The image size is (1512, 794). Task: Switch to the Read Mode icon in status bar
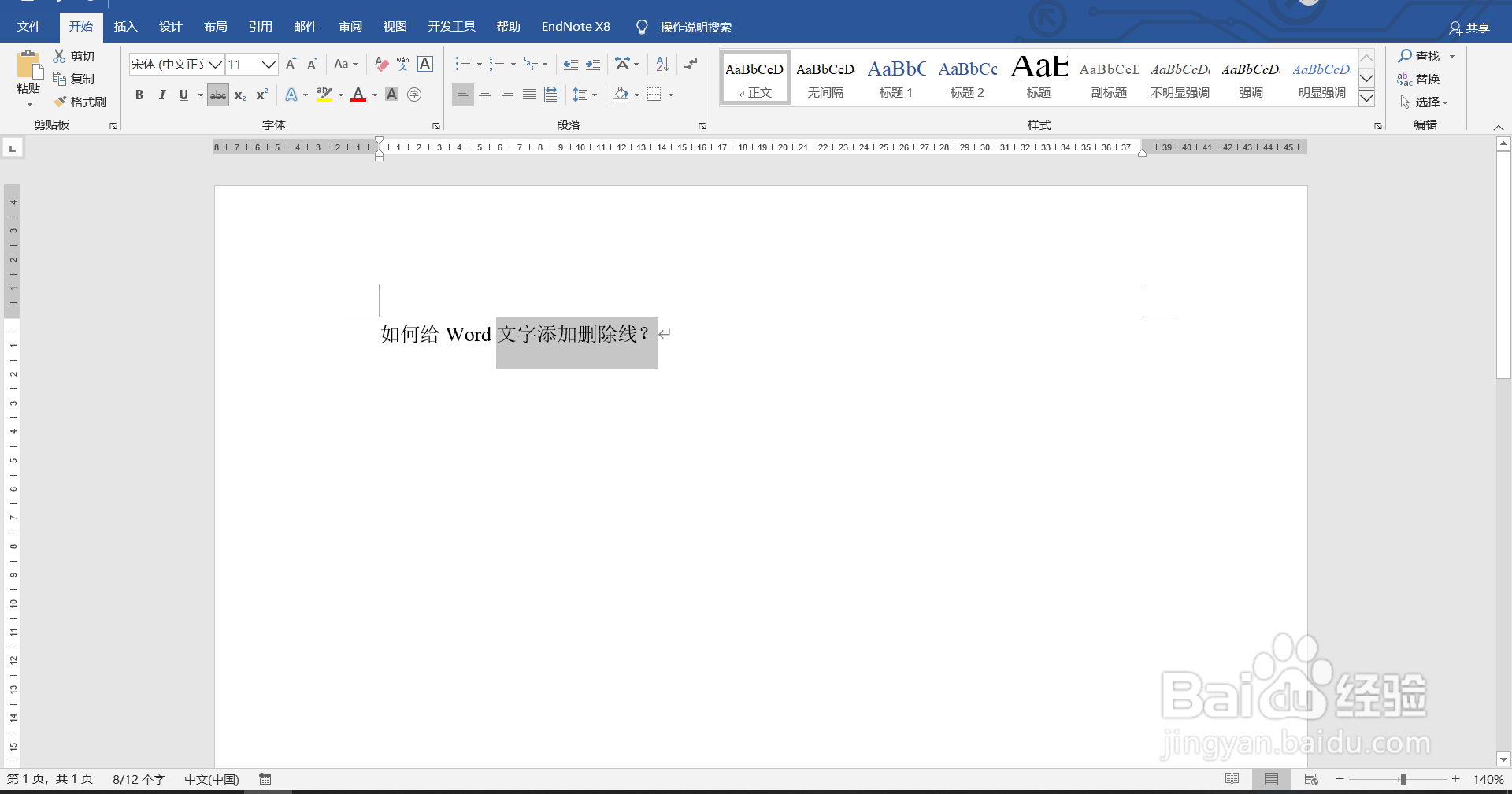[x=1232, y=778]
